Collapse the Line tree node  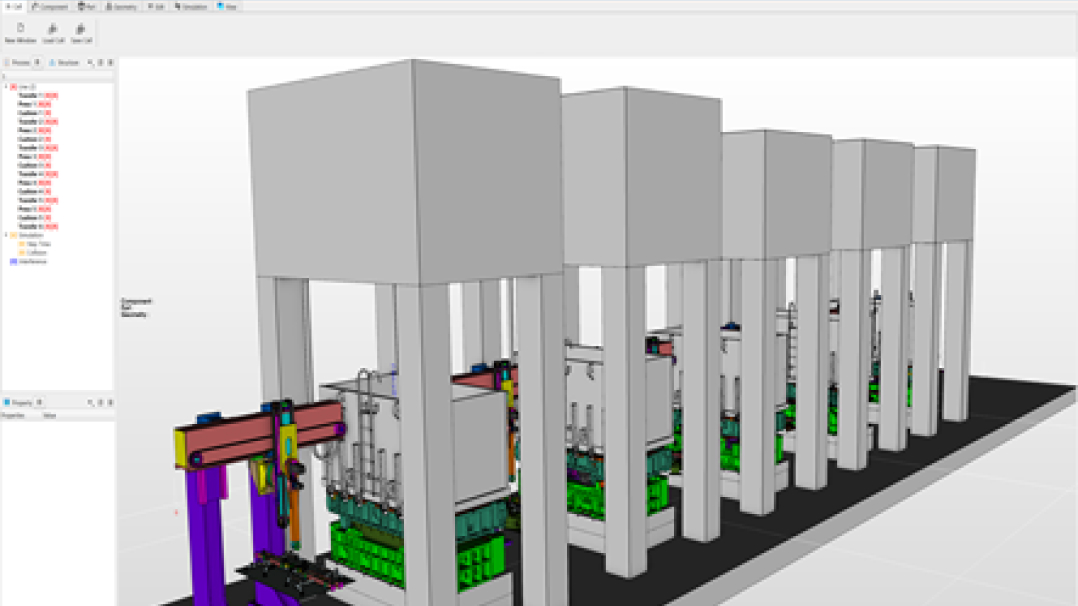point(5,87)
